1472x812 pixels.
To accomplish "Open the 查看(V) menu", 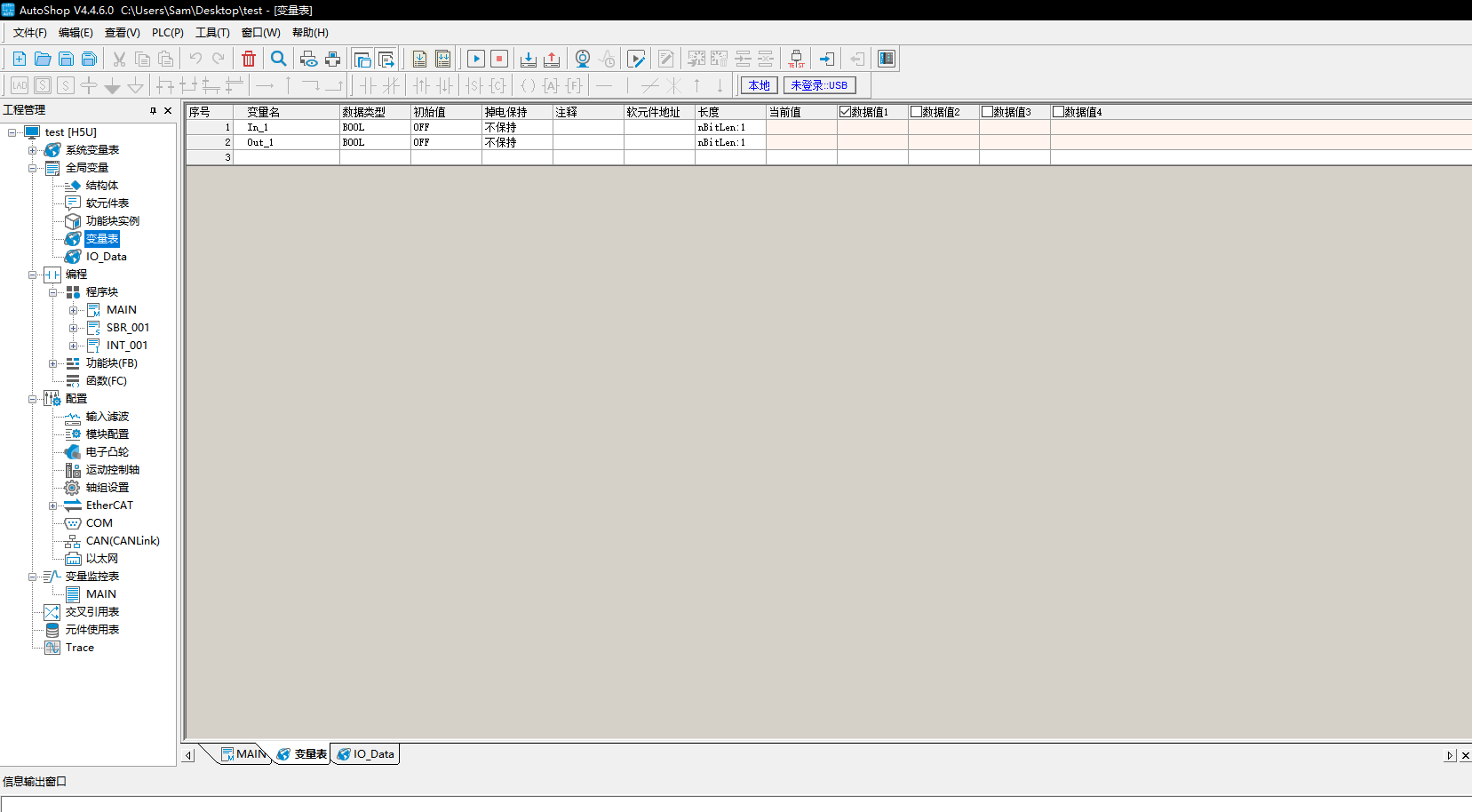I will pyautogui.click(x=123, y=33).
